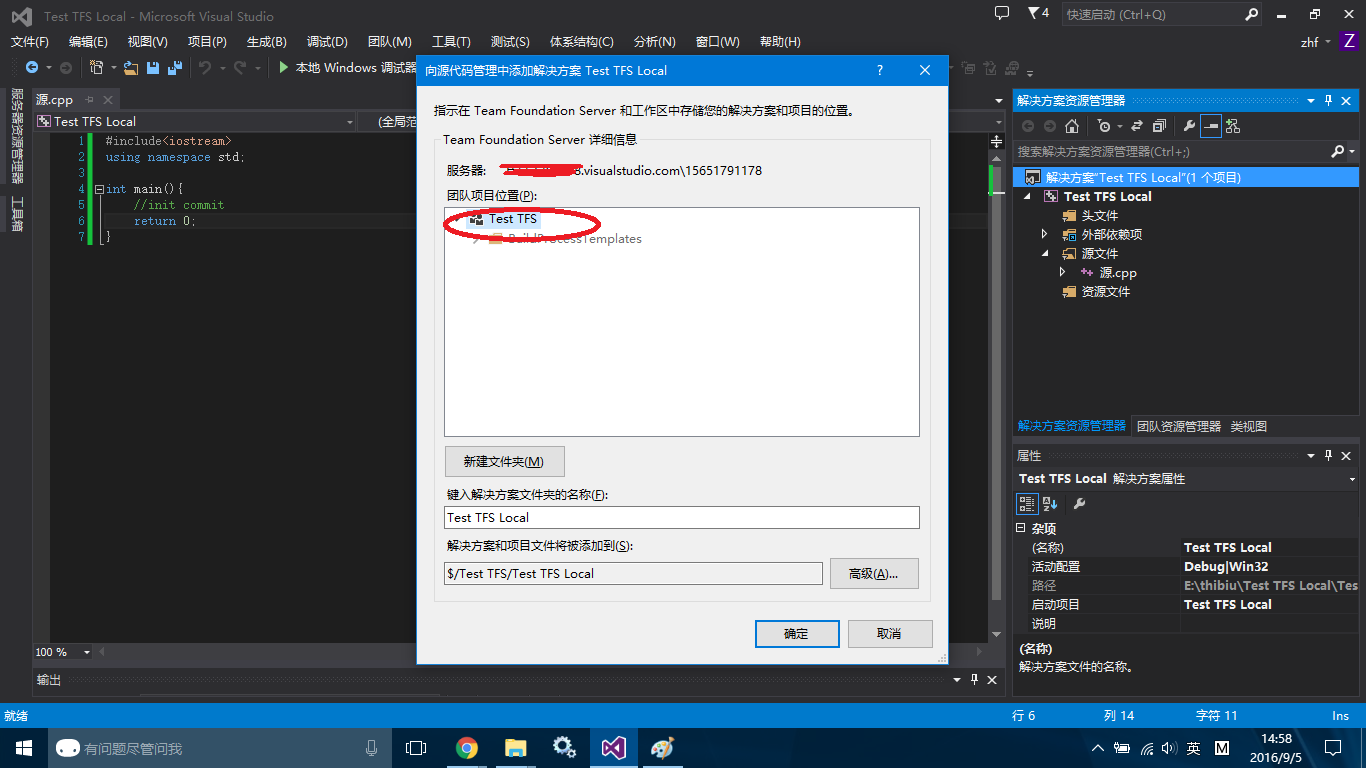Image resolution: width=1366 pixels, height=768 pixels.
Task: Click the Save All icon on the toolbar
Action: pyautogui.click(x=174, y=67)
